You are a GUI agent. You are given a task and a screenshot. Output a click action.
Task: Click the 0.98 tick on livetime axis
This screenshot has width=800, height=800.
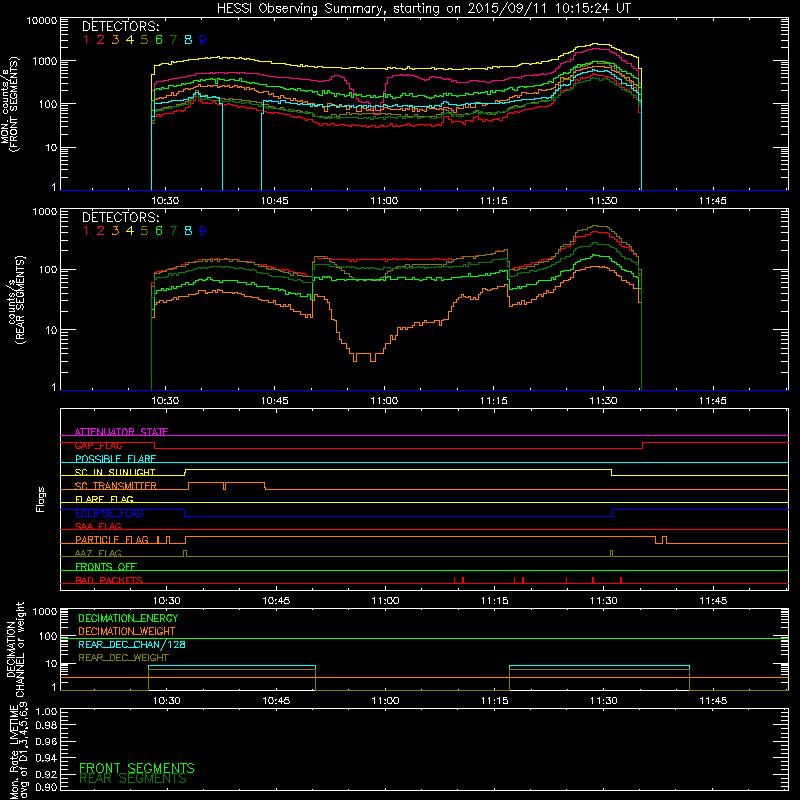click(46, 726)
